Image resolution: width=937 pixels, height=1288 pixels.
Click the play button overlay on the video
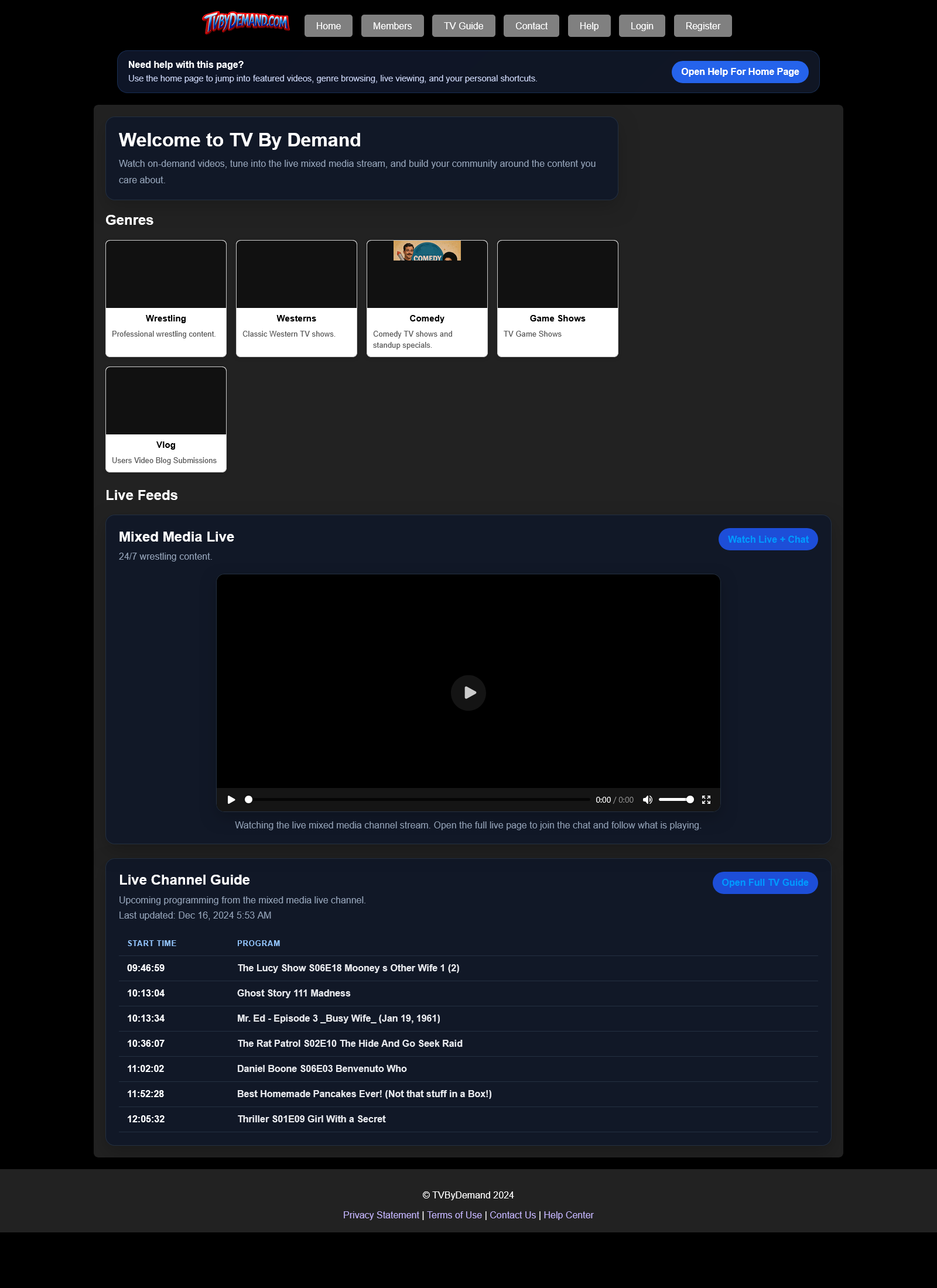click(x=468, y=693)
